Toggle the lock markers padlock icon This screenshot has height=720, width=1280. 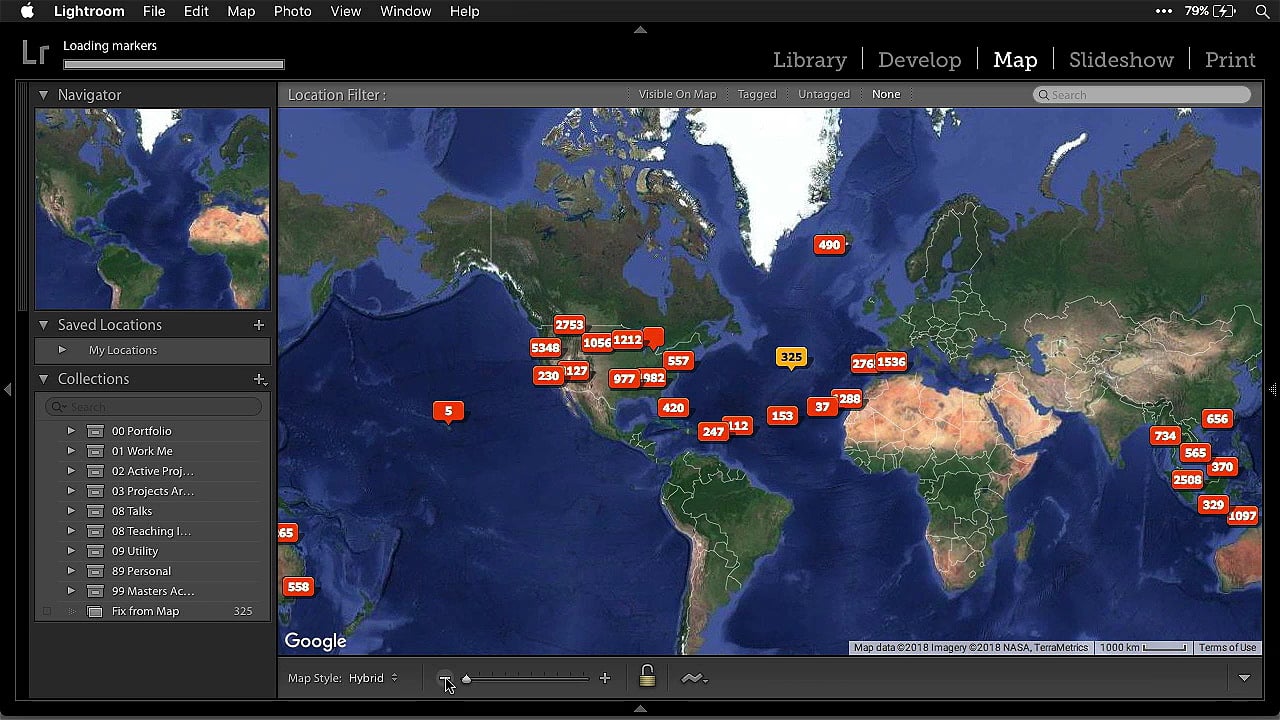pos(647,677)
